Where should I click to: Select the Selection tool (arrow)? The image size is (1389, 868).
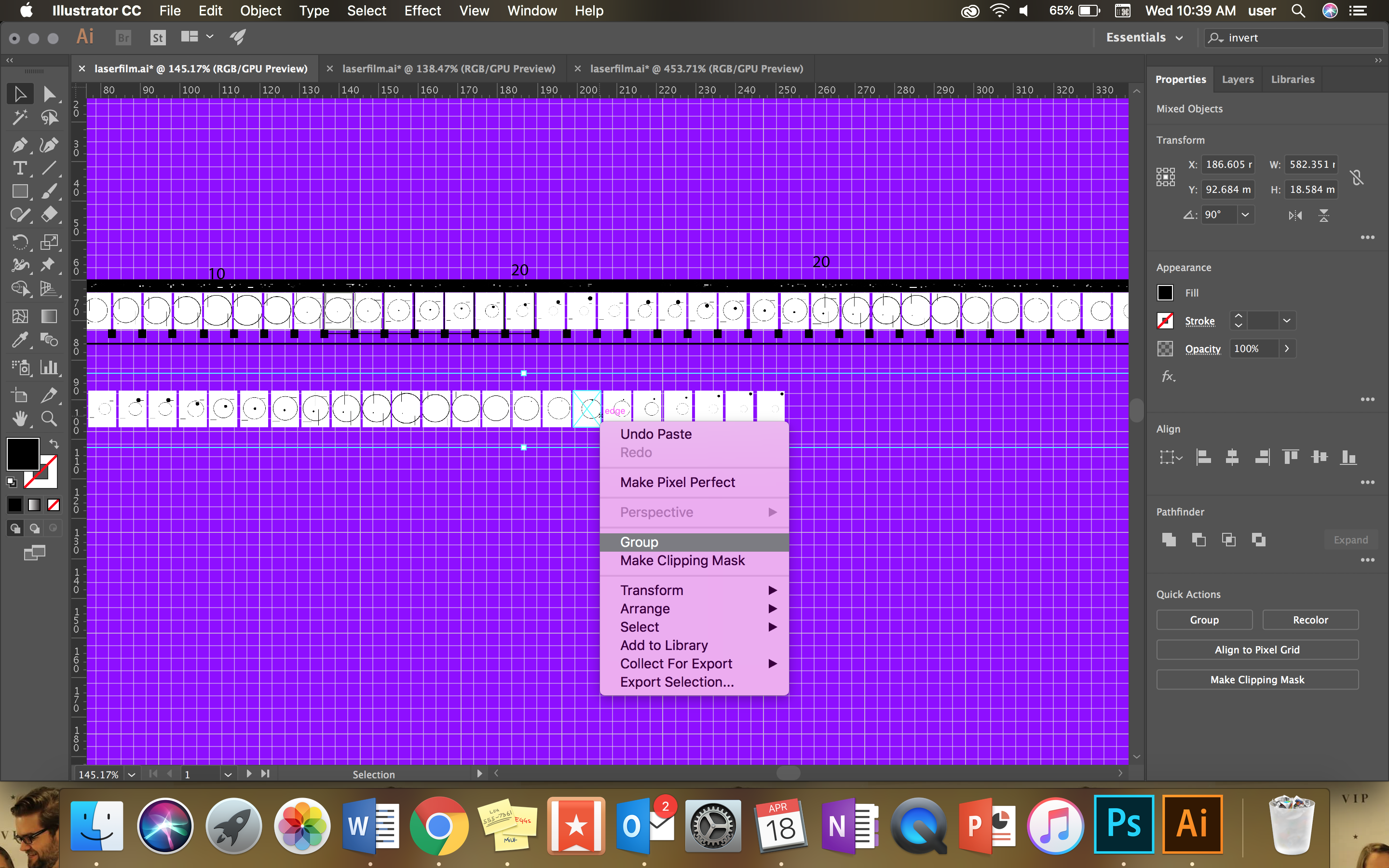[19, 93]
